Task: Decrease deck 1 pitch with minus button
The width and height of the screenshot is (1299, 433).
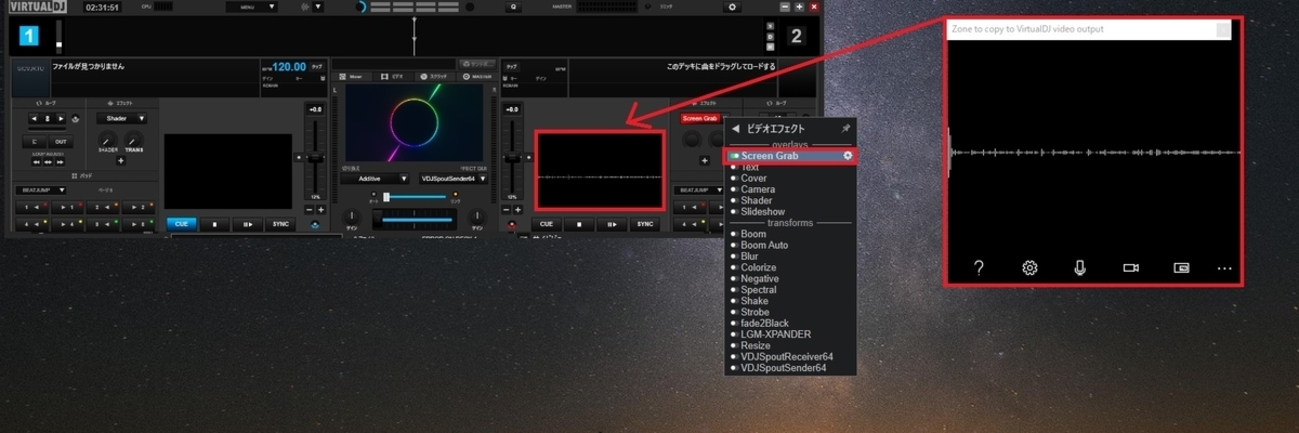Action: 309,210
